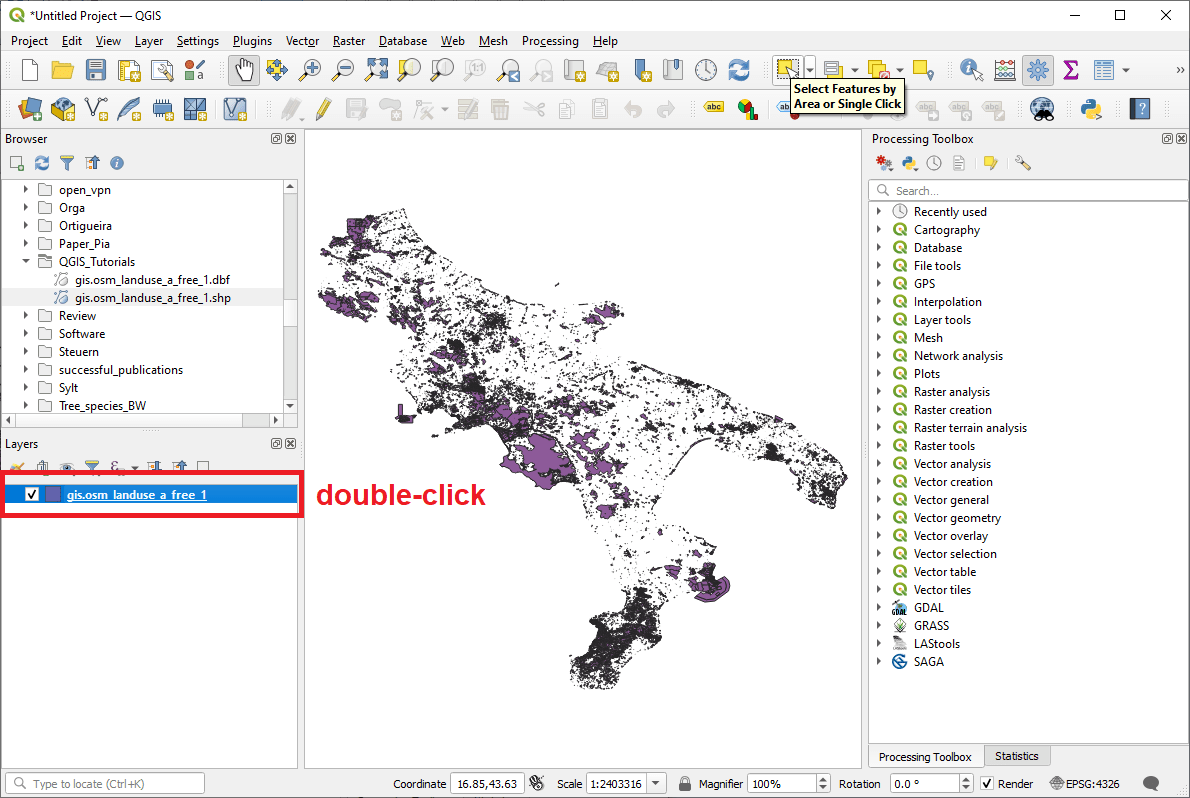Select gis.osm_landuse_a_free_1.shp in the Browser
Viewport: 1190px width, 798px height.
(153, 298)
